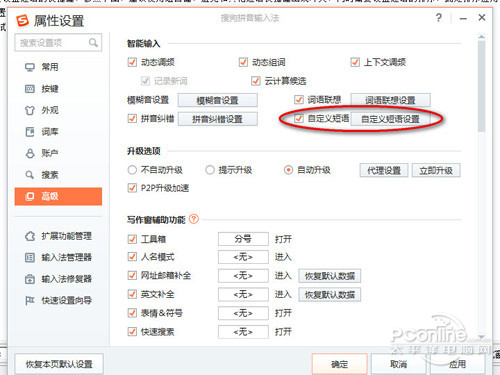Restore default data for 英文补全

(330, 295)
